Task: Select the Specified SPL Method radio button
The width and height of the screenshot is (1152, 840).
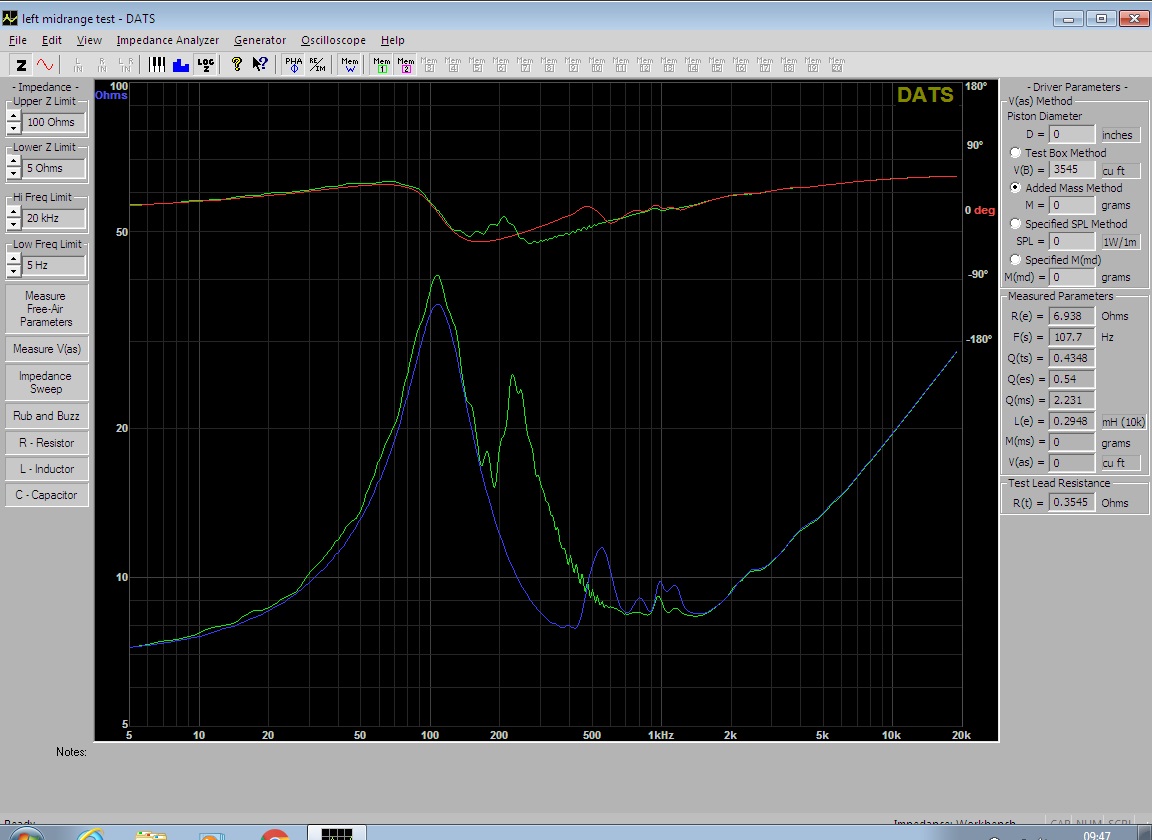Action: 1015,223
